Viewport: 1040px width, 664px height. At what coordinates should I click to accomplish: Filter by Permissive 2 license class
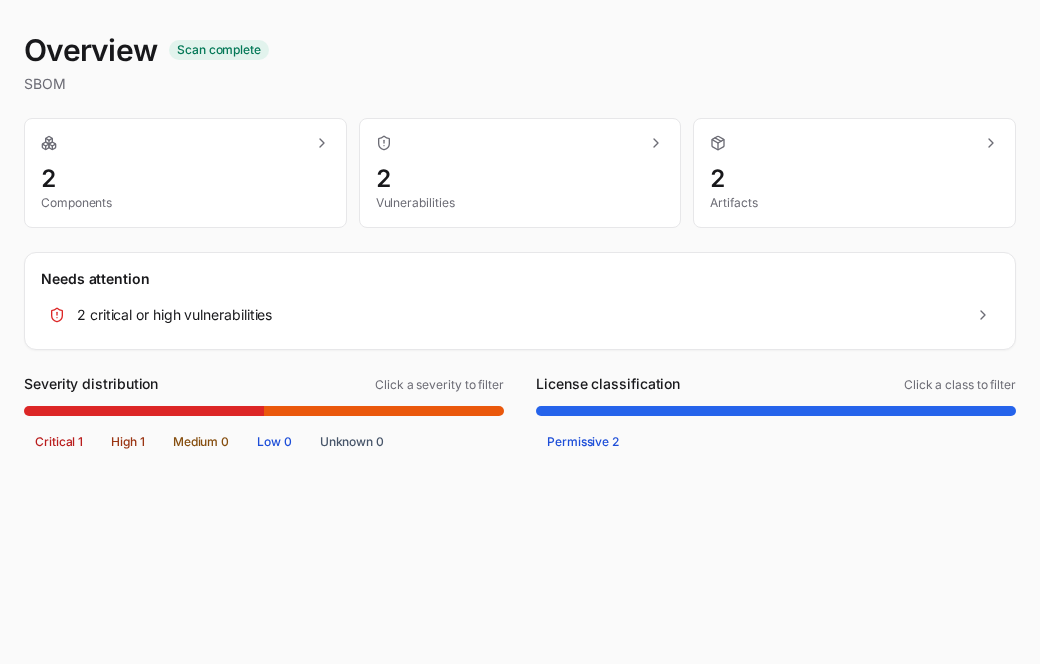[x=583, y=442]
